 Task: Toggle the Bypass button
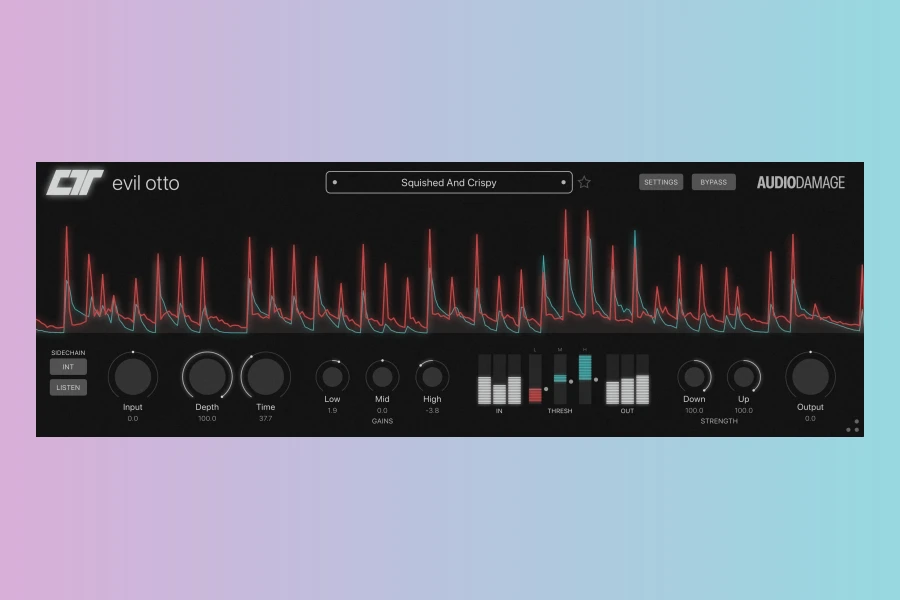pyautogui.click(x=713, y=182)
